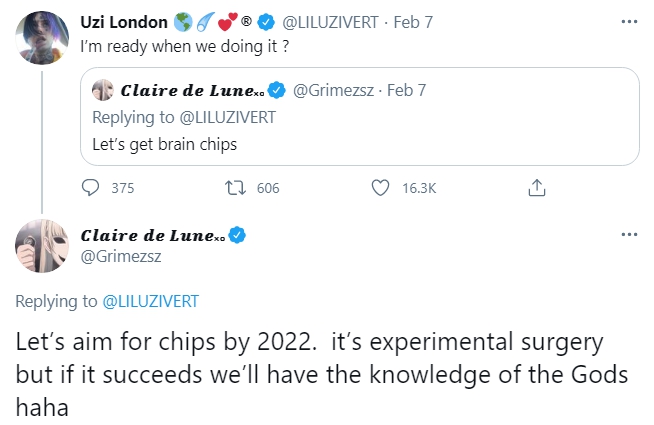The image size is (654, 425).
Task: Click @LILUZIVERT in the bottom Replying to line
Action: tap(151, 300)
